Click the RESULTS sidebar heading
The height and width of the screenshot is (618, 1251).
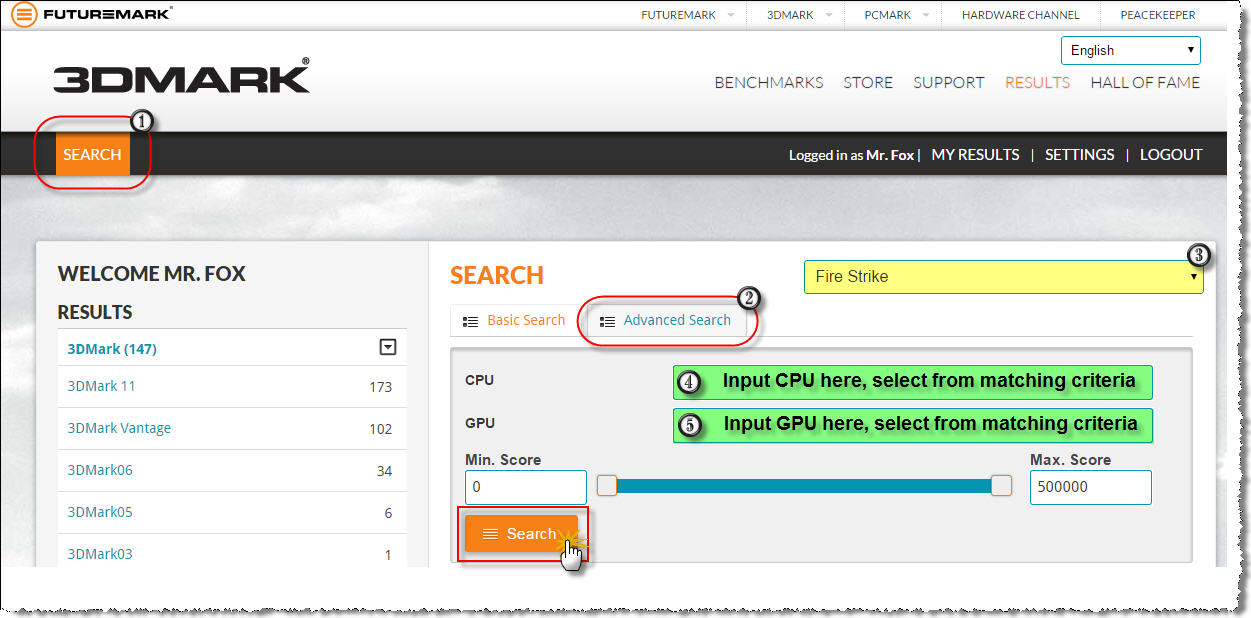click(95, 313)
